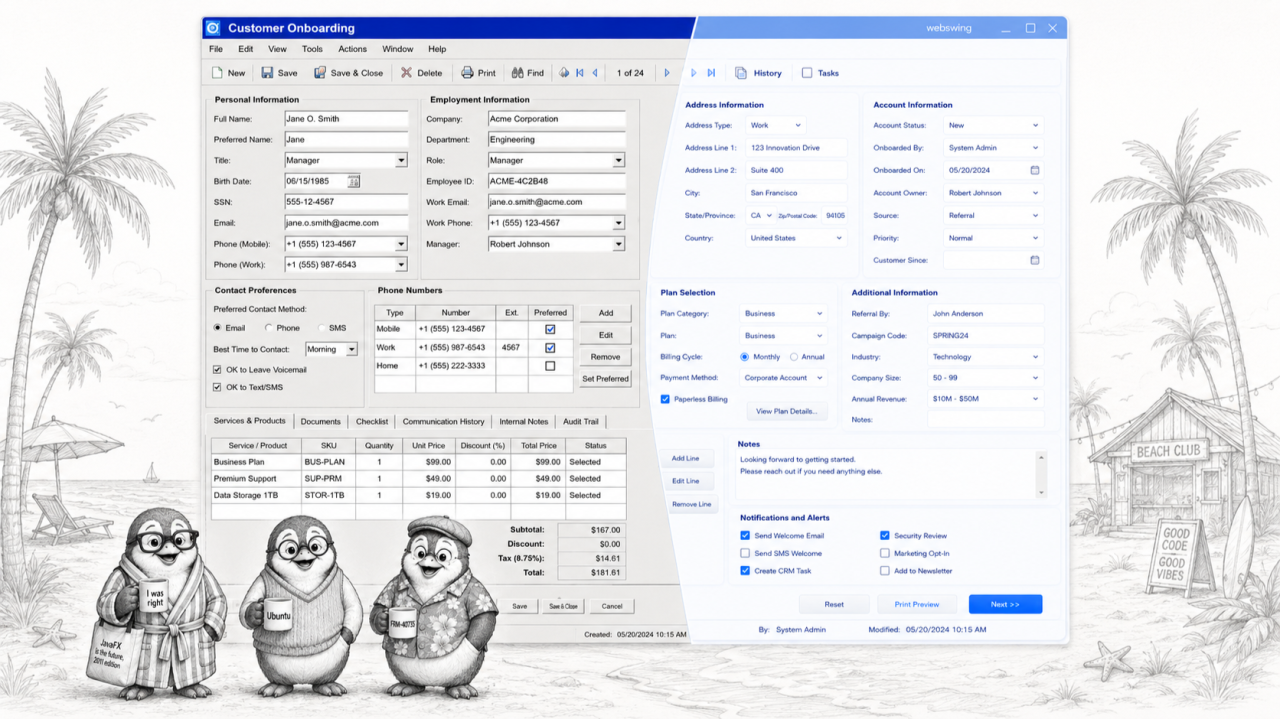This screenshot has width=1280, height=719.
Task: Expand the Title dropdown showing Manager
Action: coord(401,160)
